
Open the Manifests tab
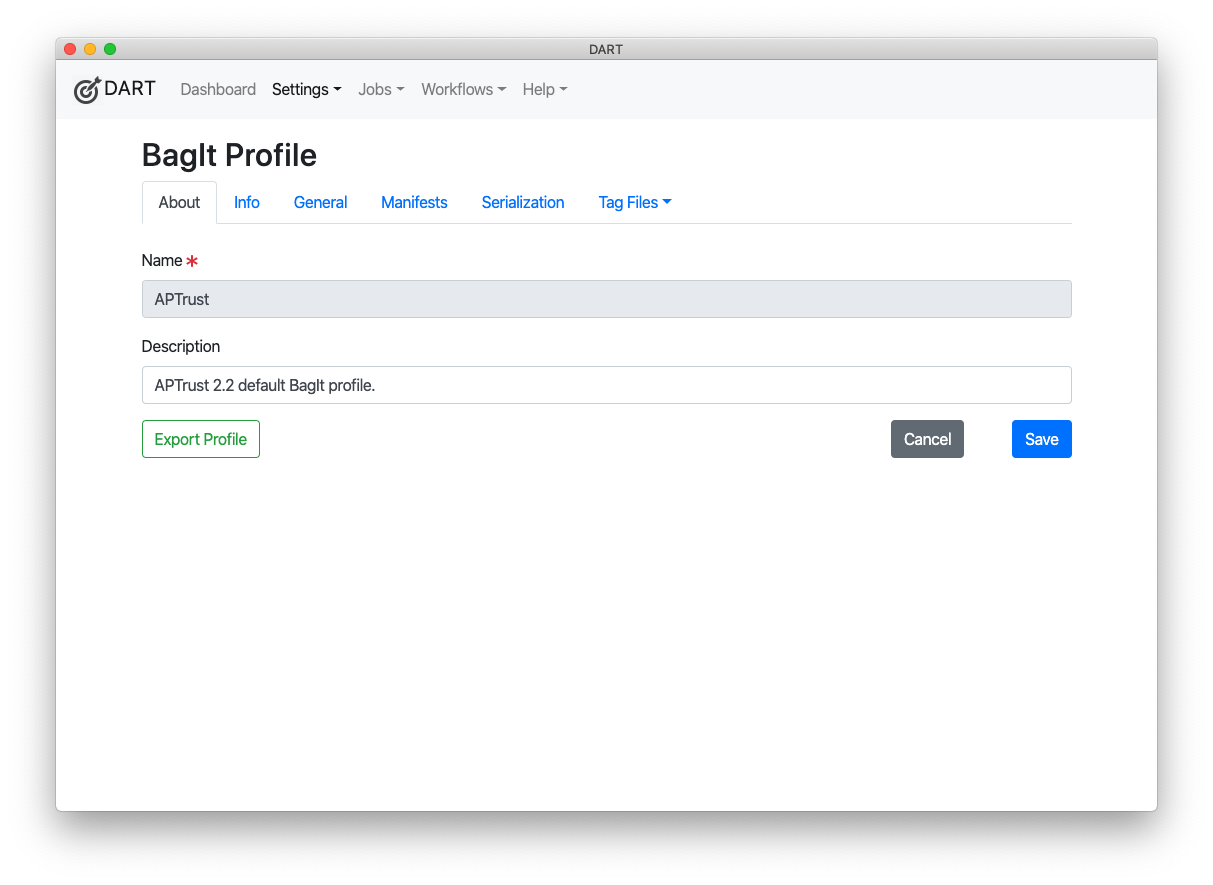tap(414, 202)
